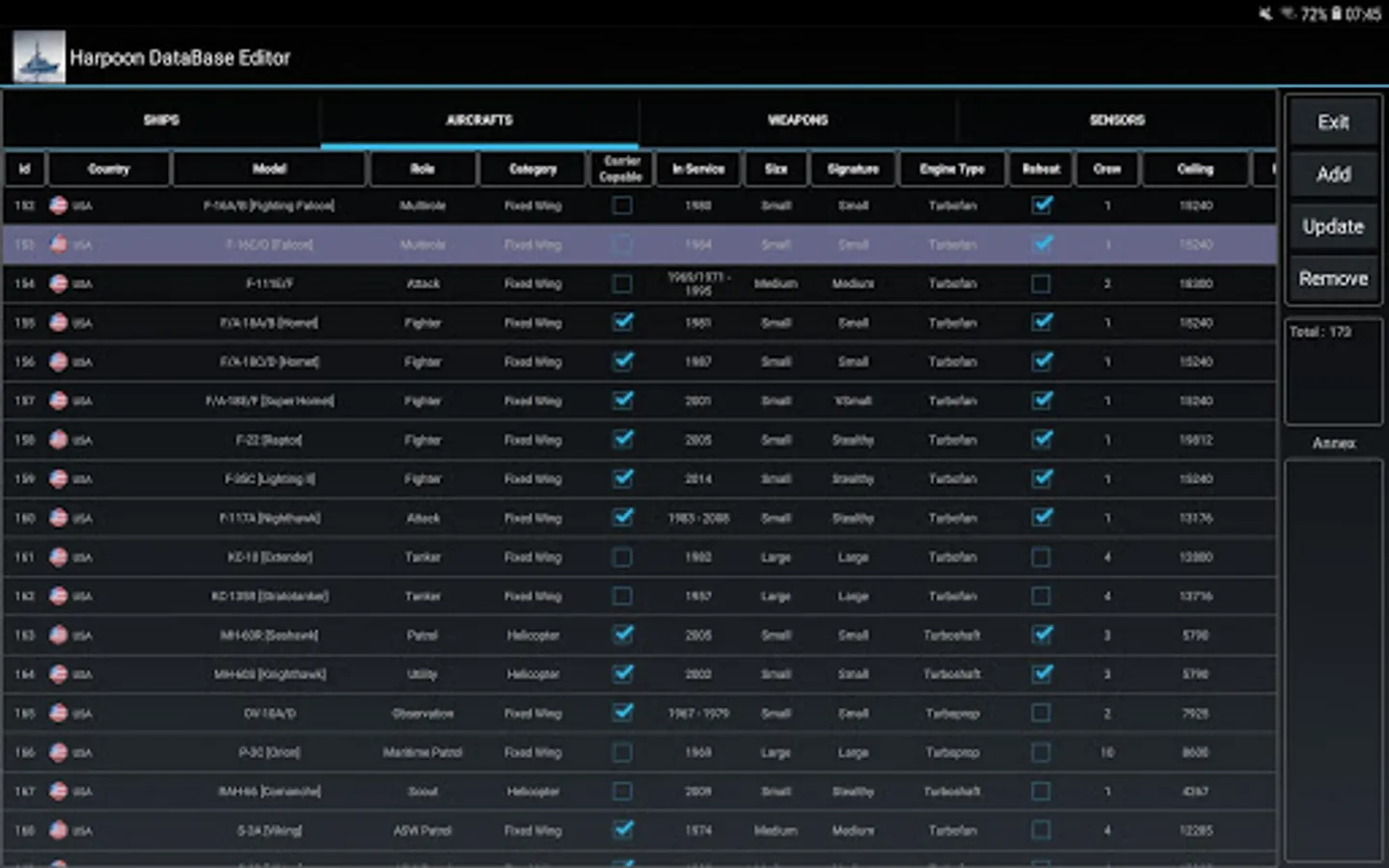Image resolution: width=1389 pixels, height=868 pixels.
Task: Click the Crew column header
Action: (1107, 169)
